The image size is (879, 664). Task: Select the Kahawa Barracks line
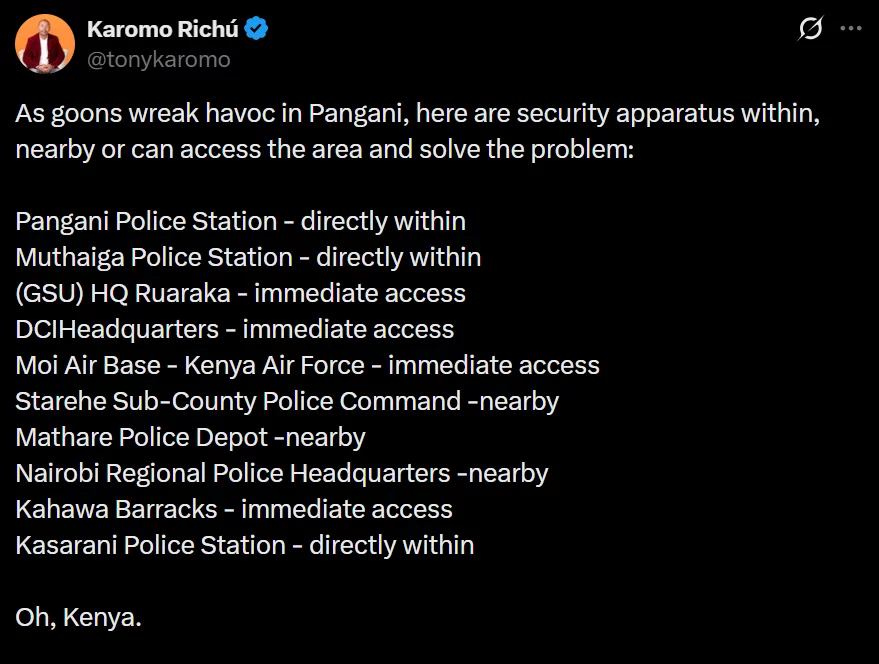coord(234,509)
